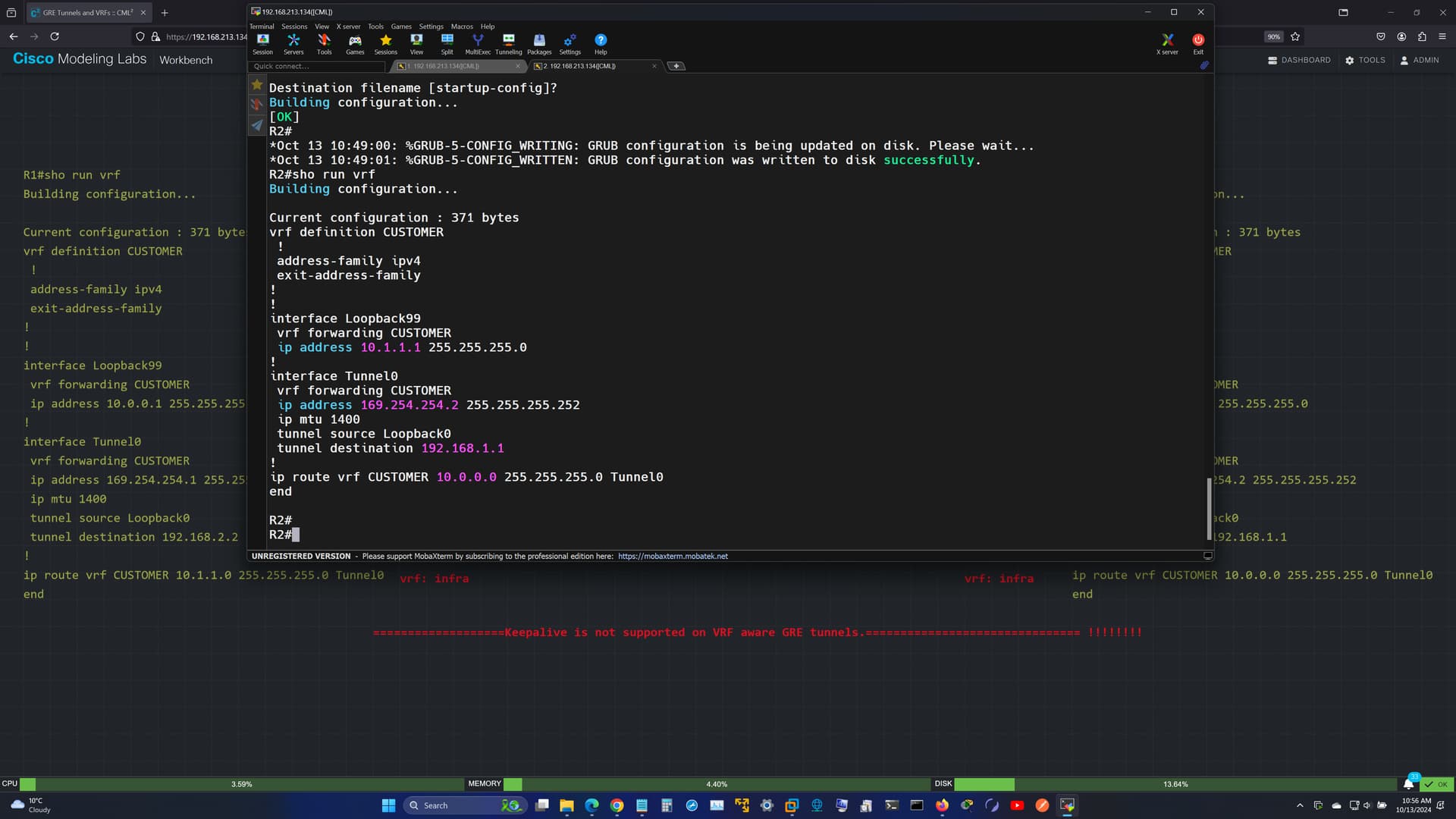The width and height of the screenshot is (1456, 819).
Task: Open the Sessions menu in the menu bar
Action: (x=294, y=27)
